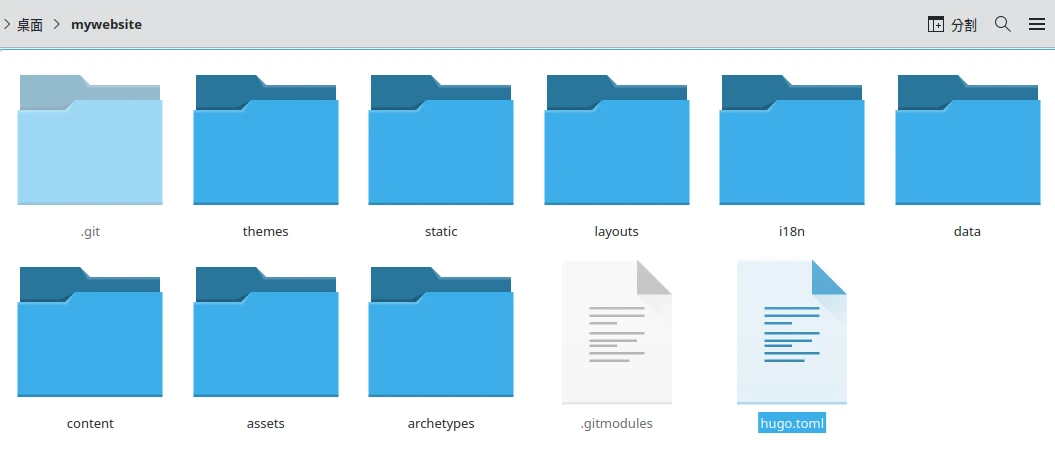
Task: Select the data folder icon
Action: pyautogui.click(x=967, y=140)
